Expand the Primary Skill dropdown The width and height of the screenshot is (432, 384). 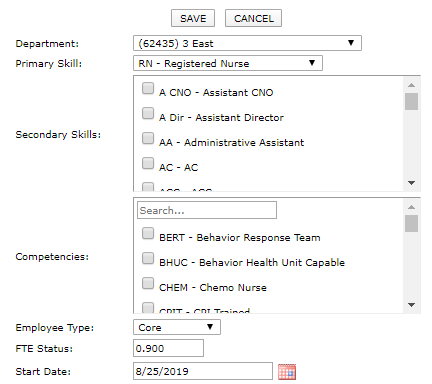(x=228, y=63)
